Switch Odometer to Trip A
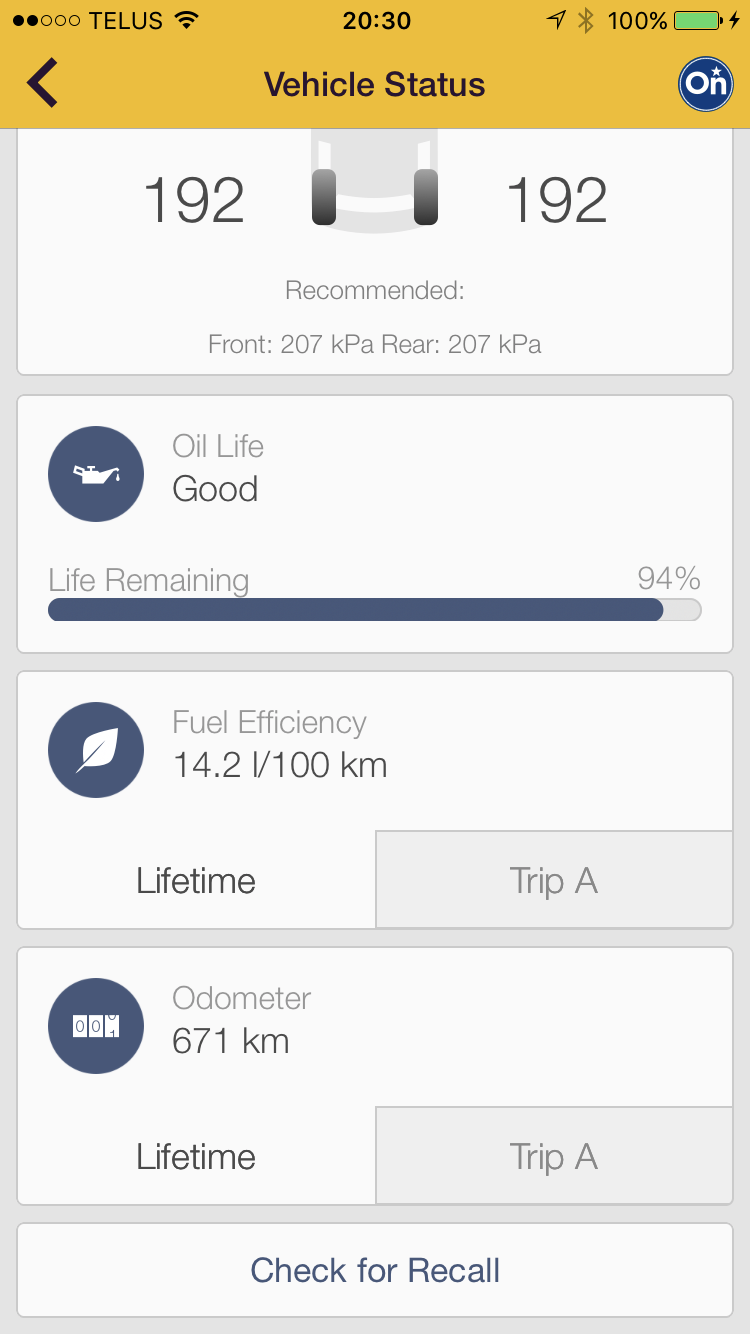Viewport: 750px width, 1334px height. click(554, 1157)
